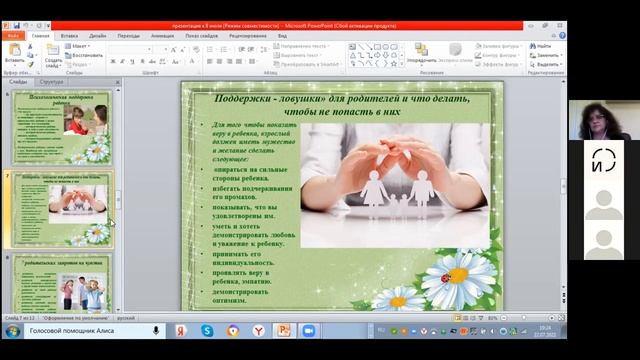640x360 pixels.
Task: Select slide 8 thumbnail with children photo
Action: pos(62,283)
